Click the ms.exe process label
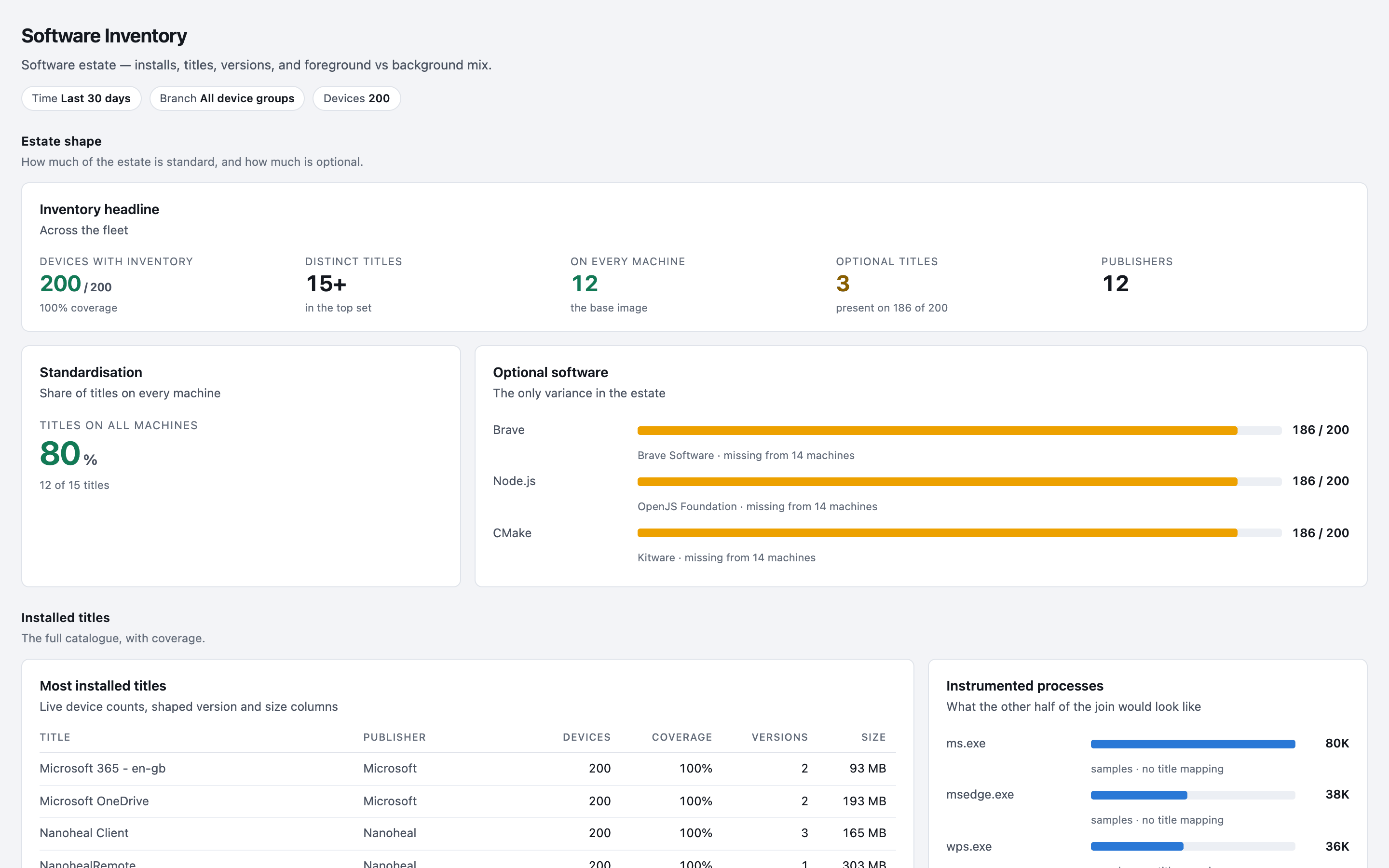 (x=966, y=744)
